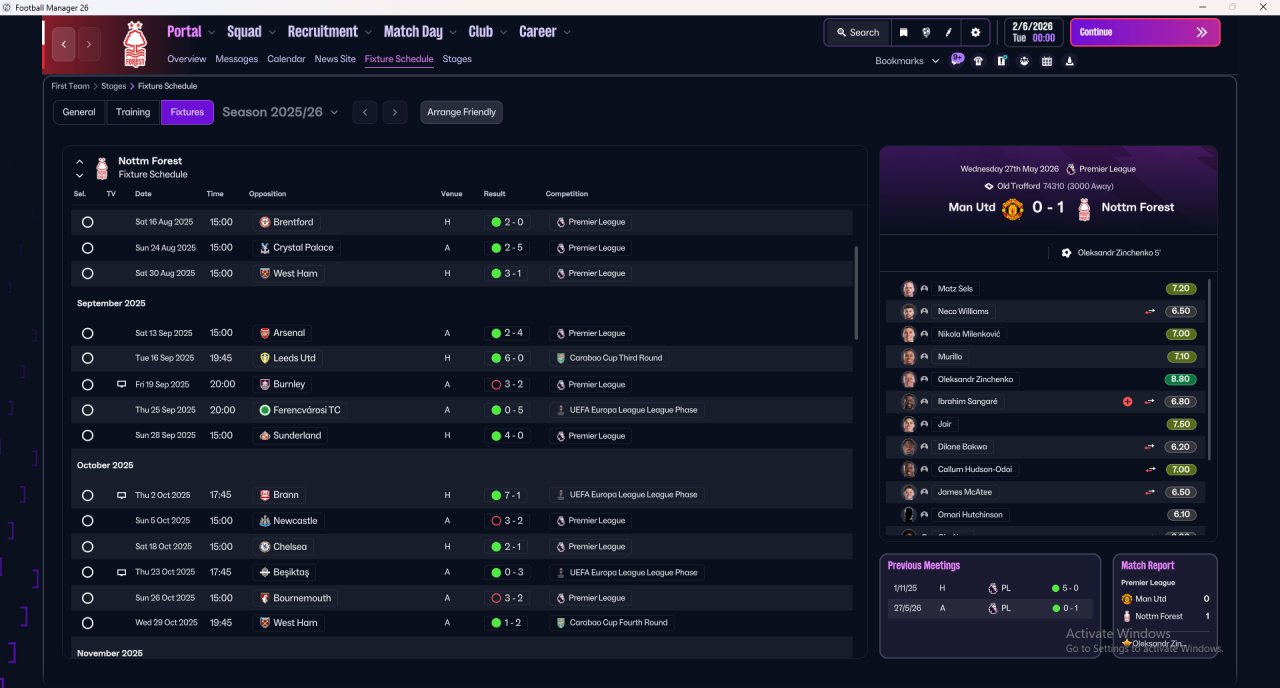Screen dimensions: 1280x688
Task: Click the shirt icon in bookmarks bar
Action: point(978,61)
